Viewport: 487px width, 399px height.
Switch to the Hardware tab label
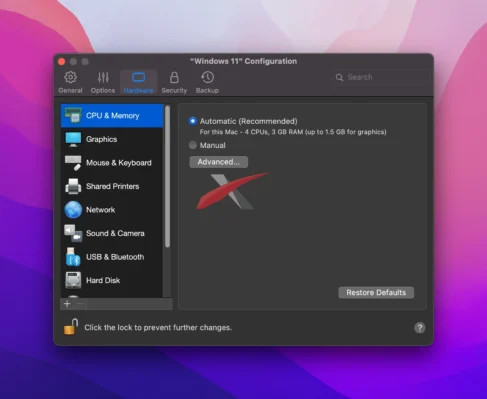138,90
